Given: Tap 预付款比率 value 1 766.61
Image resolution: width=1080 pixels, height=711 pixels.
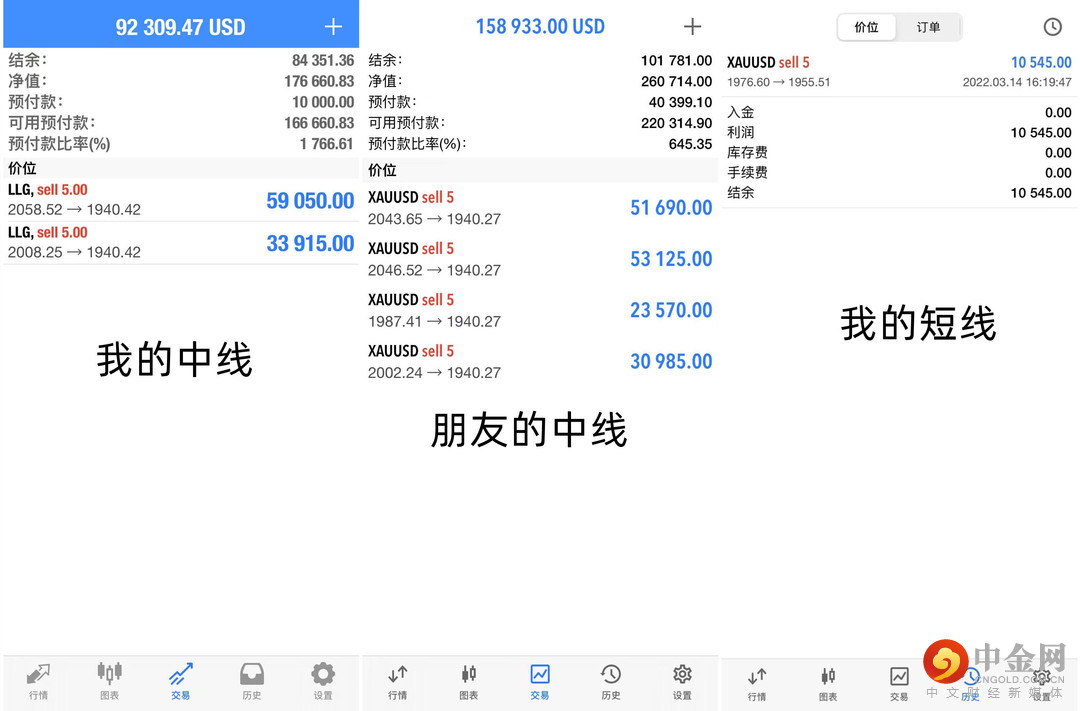Looking at the screenshot, I should 326,144.
